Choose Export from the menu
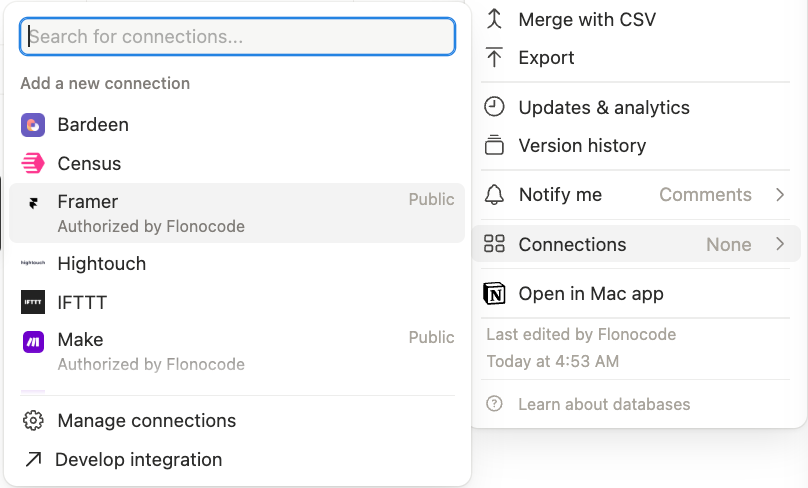Viewport: 808px width, 488px height. (635, 57)
